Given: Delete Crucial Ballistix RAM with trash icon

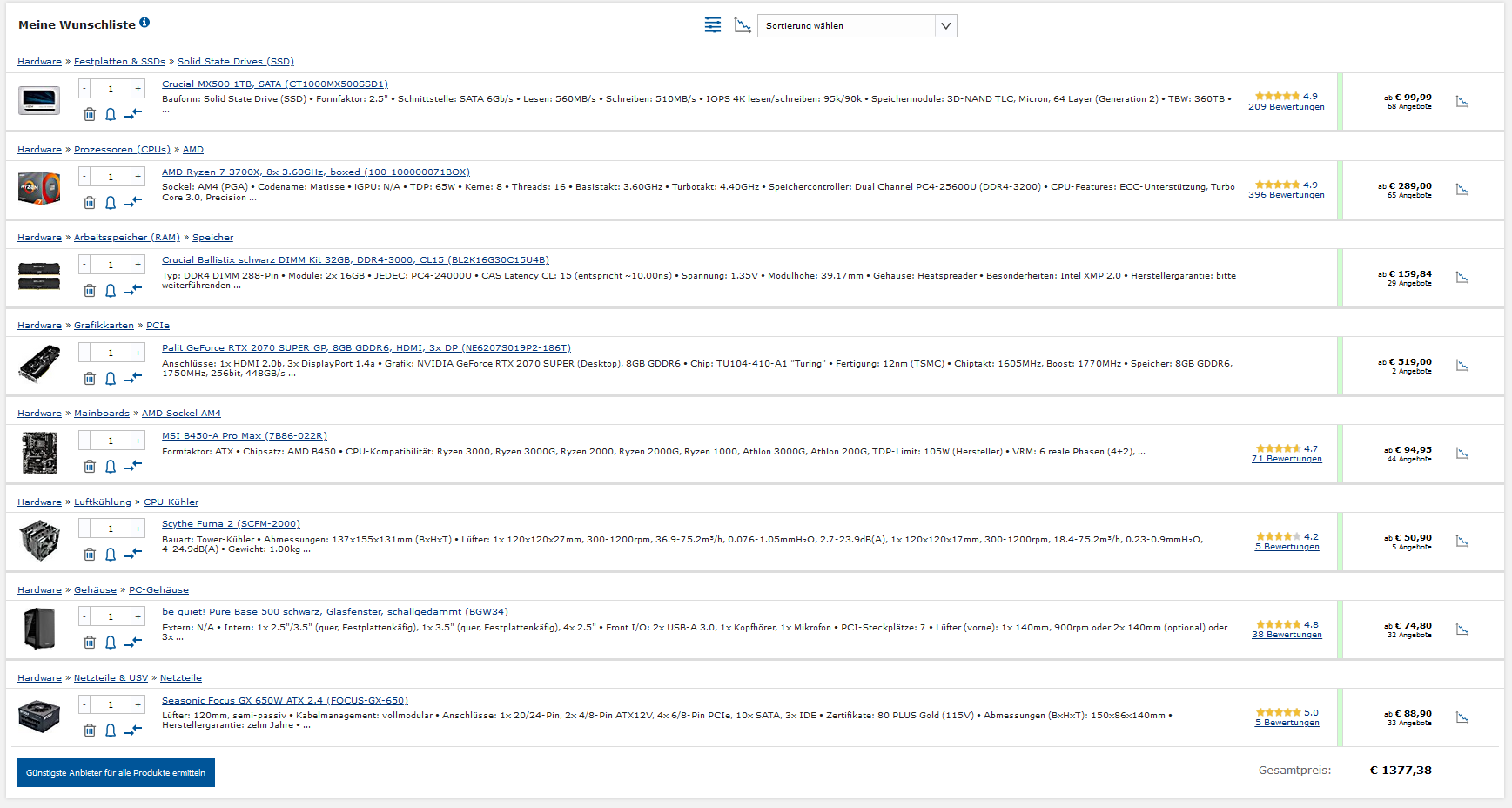Looking at the screenshot, I should tap(90, 290).
